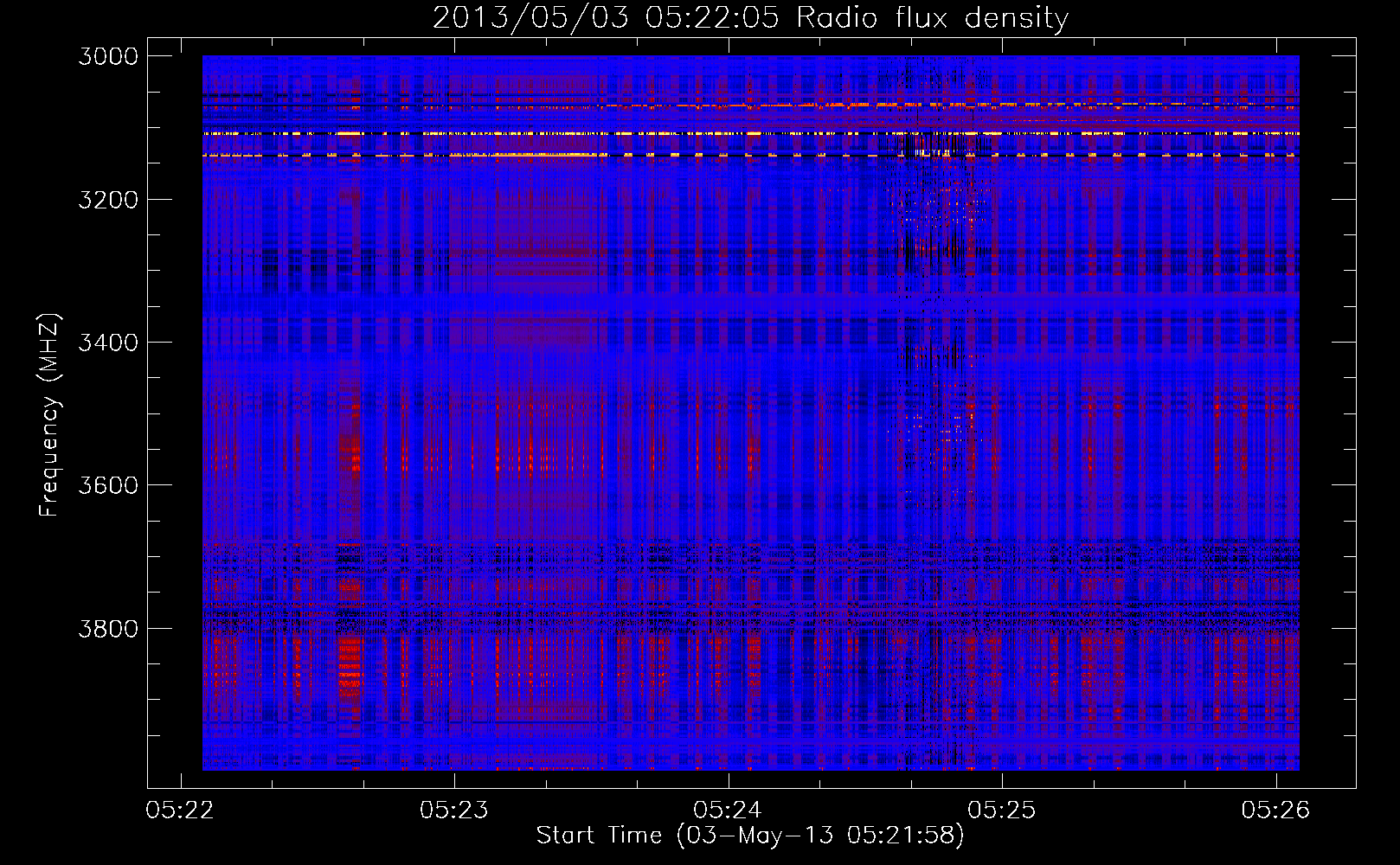Image resolution: width=1400 pixels, height=865 pixels.
Task: Click the 05:22 time tick label
Action: (x=180, y=810)
